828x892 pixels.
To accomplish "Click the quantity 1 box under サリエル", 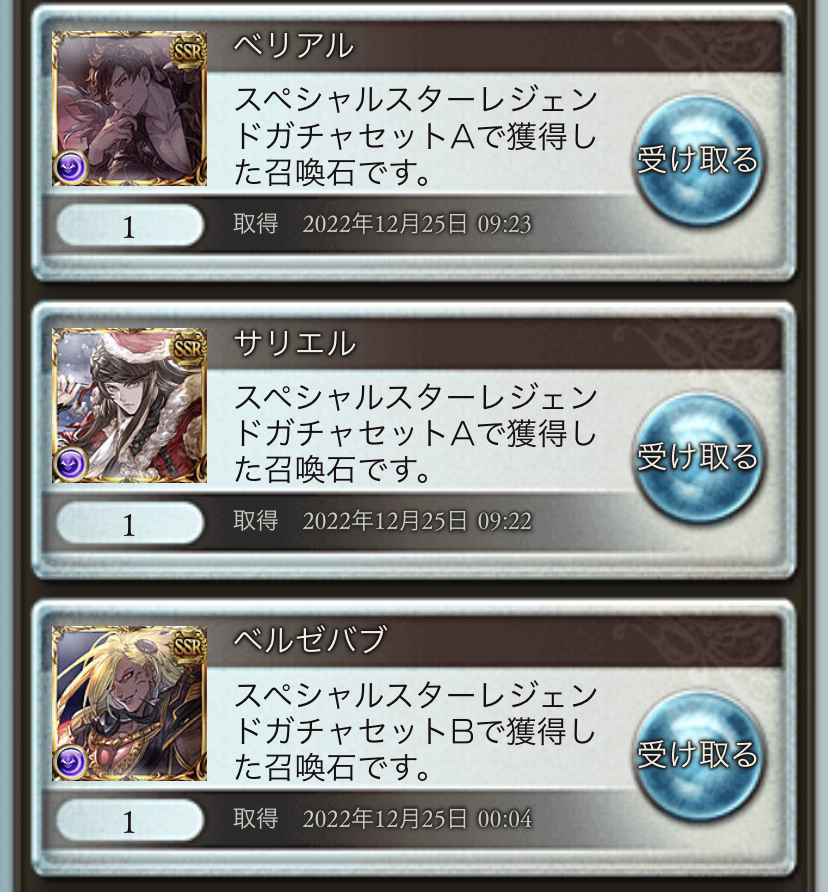I will click(130, 523).
